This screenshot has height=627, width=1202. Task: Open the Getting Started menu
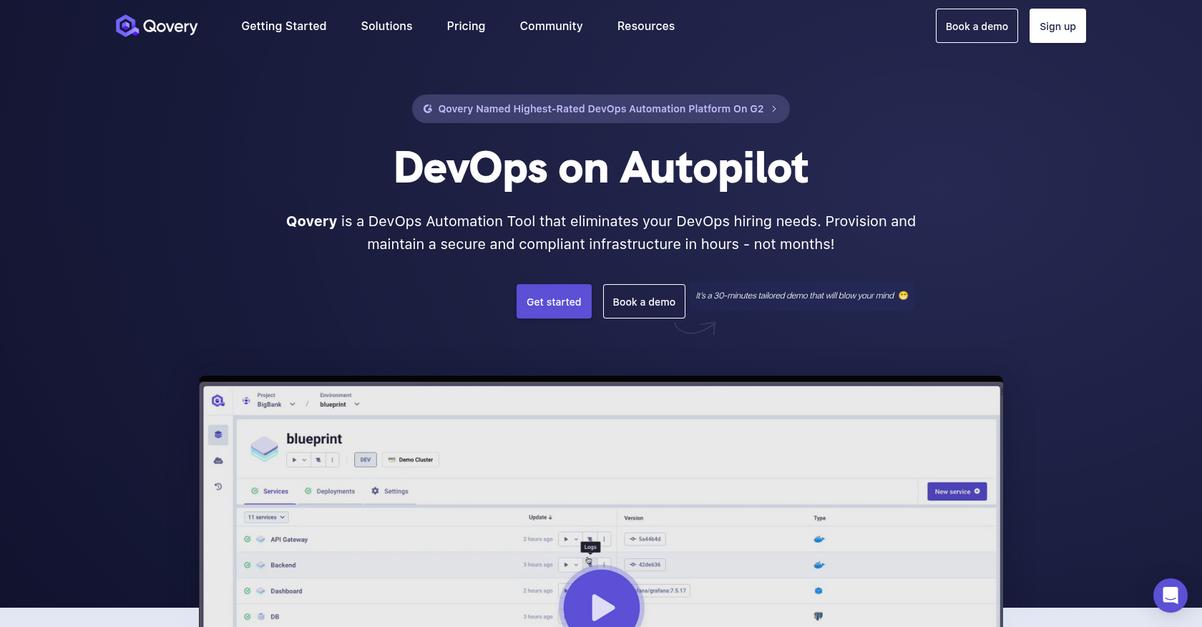point(284,26)
